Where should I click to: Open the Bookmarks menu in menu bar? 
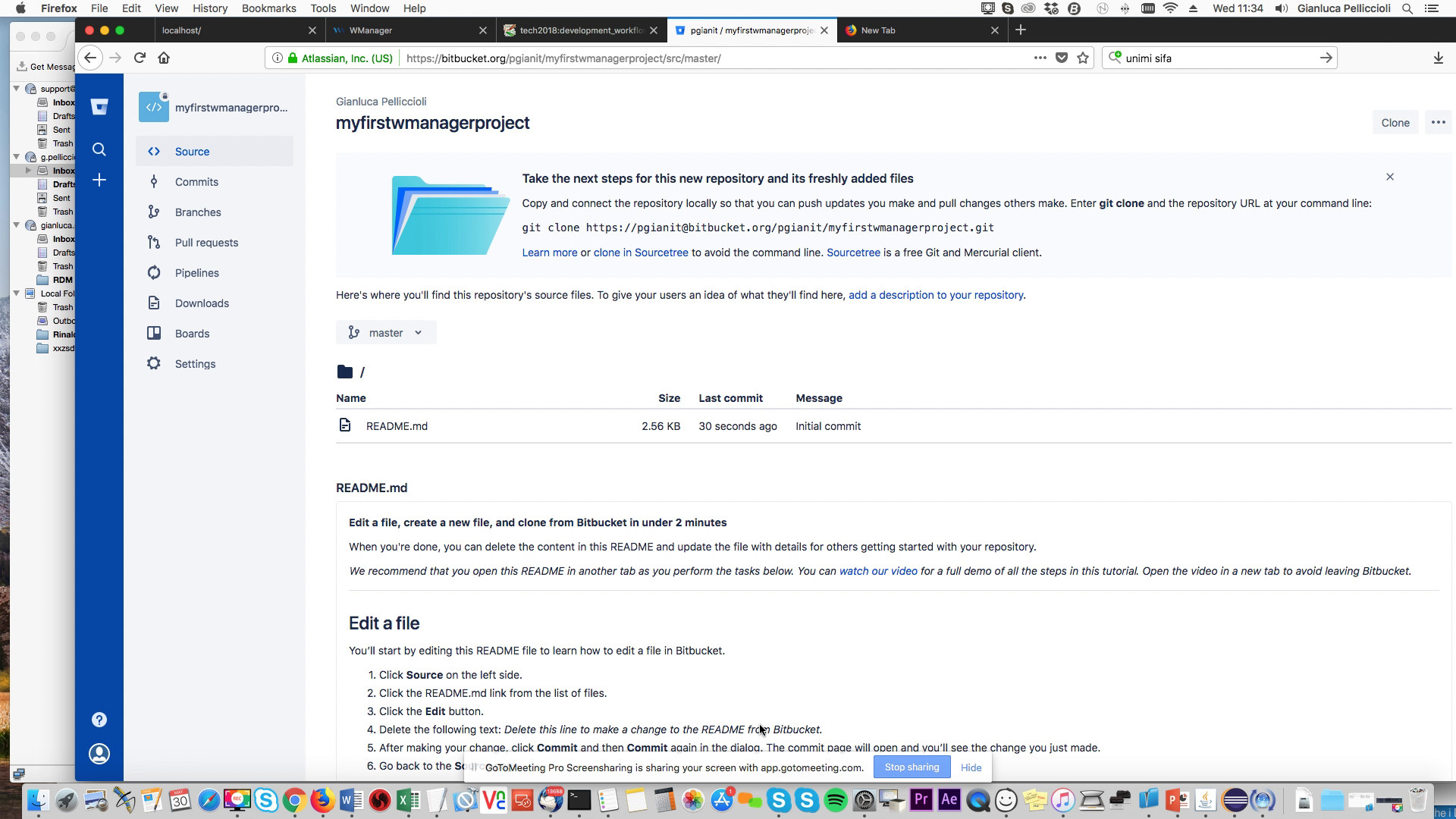(x=268, y=8)
